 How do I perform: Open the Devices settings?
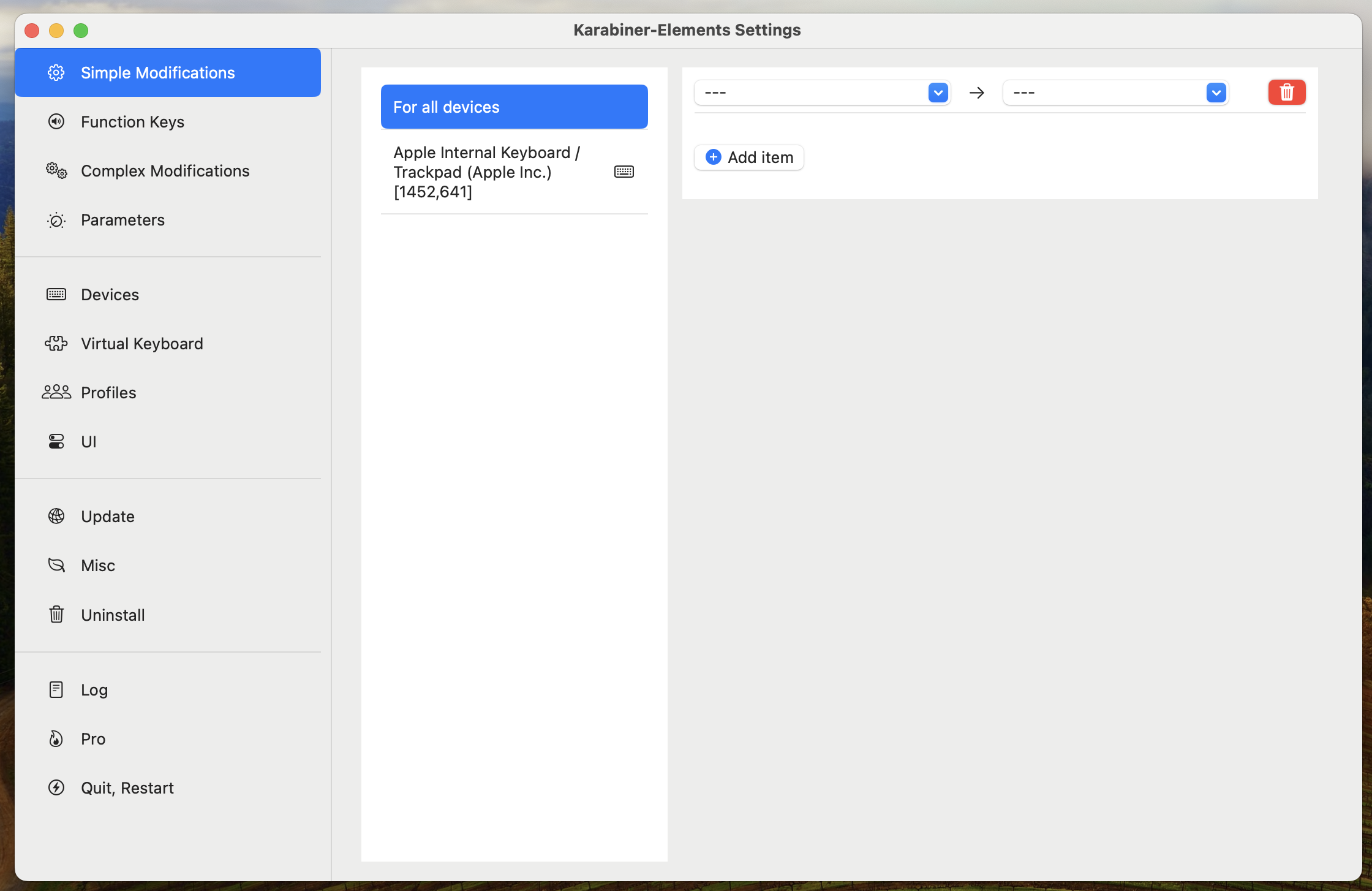pyautogui.click(x=168, y=294)
